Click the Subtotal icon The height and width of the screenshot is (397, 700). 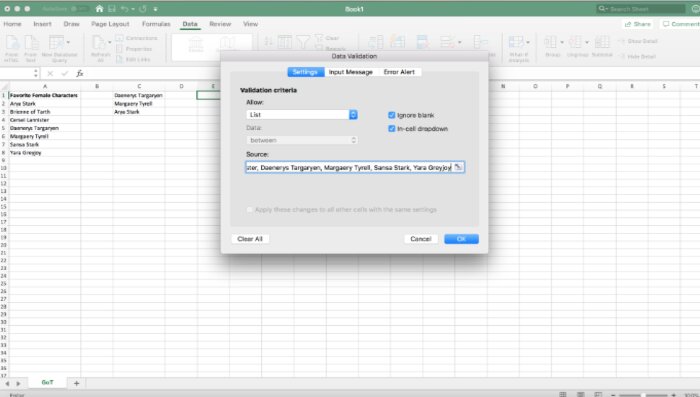pyautogui.click(x=602, y=42)
